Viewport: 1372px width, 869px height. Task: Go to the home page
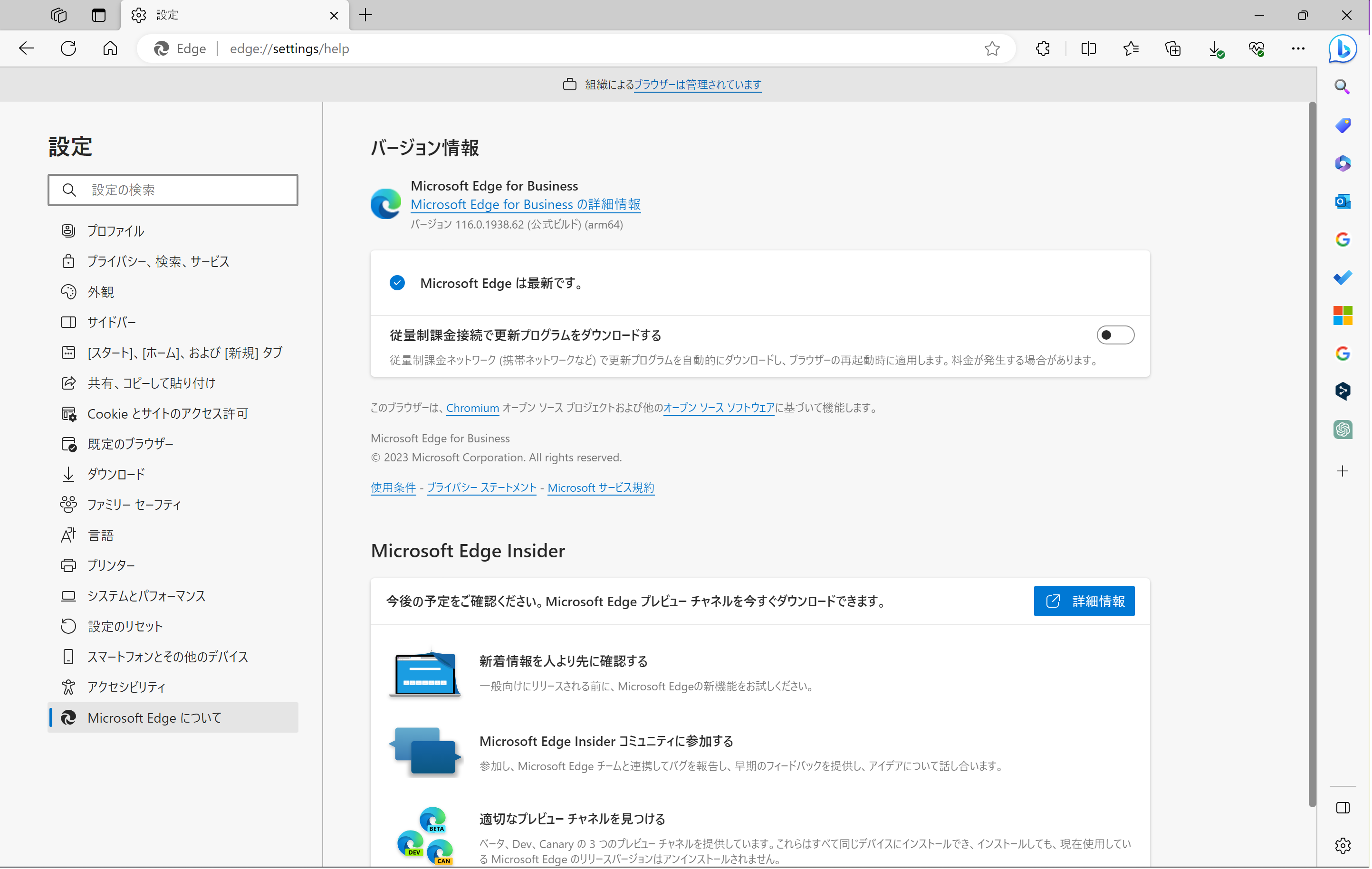point(110,48)
